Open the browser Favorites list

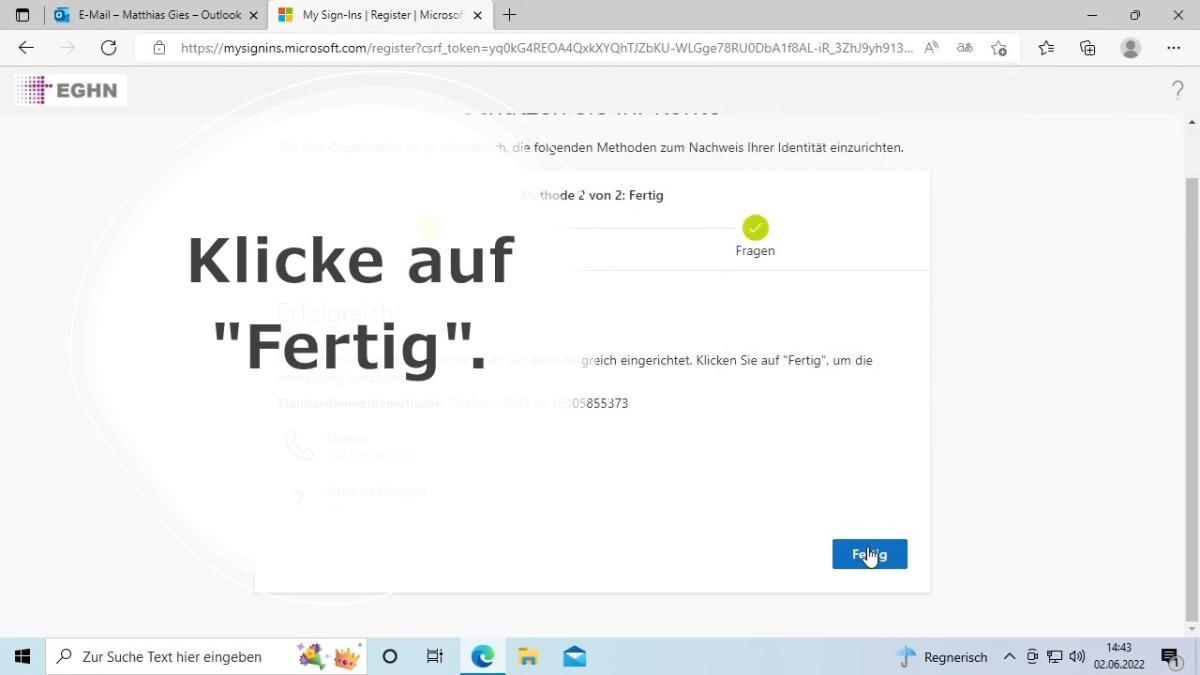1046,48
